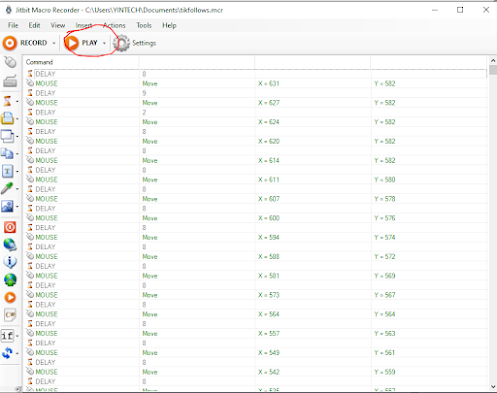497x393 pixels.
Task: Open the File menu
Action: (13, 25)
